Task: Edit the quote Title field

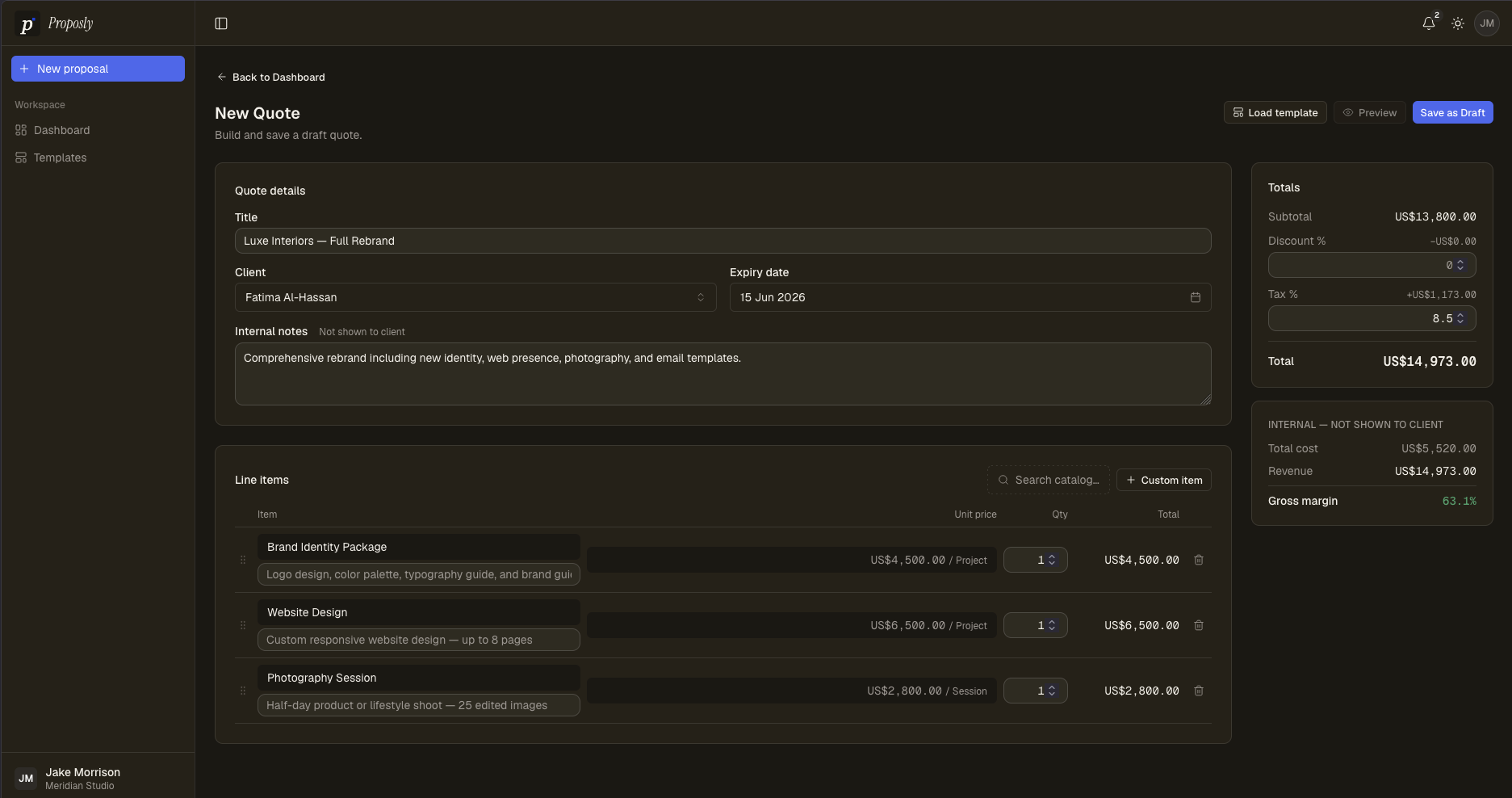Action: point(723,241)
